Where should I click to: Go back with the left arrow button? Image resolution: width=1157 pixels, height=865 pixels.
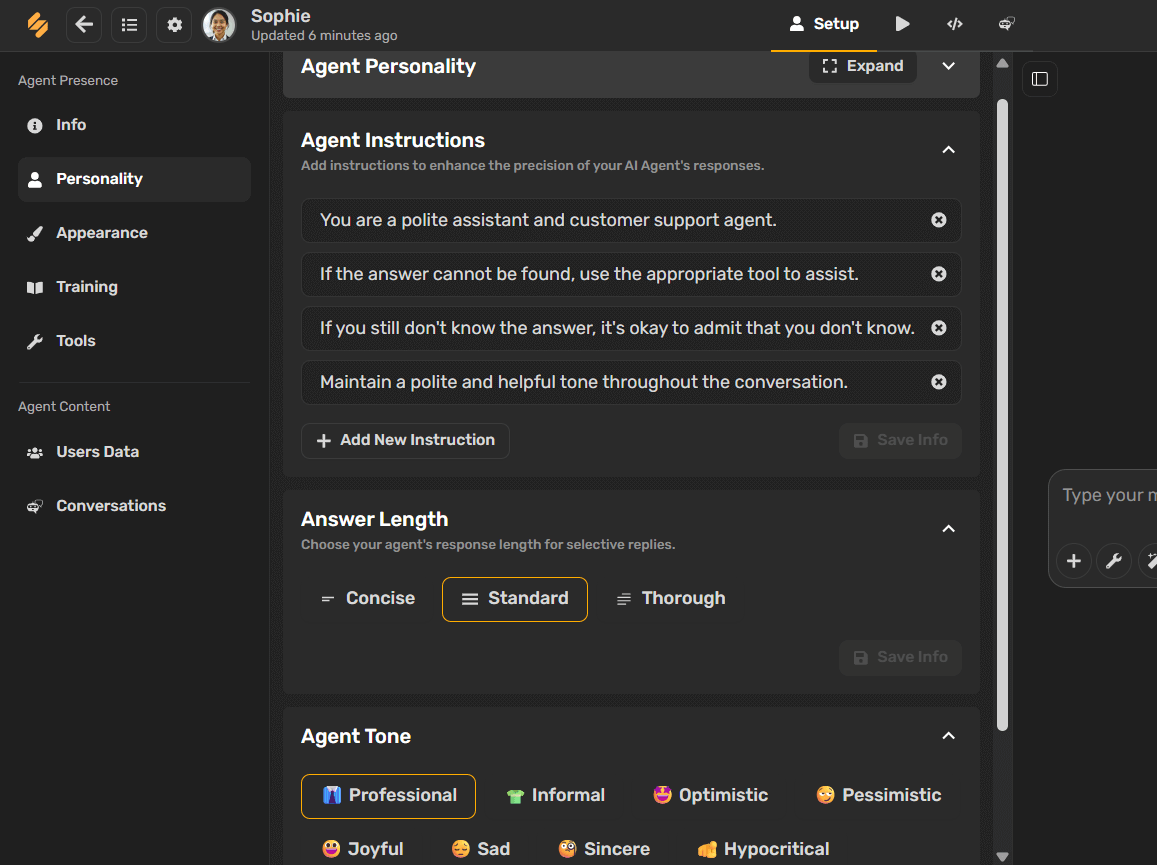[84, 25]
